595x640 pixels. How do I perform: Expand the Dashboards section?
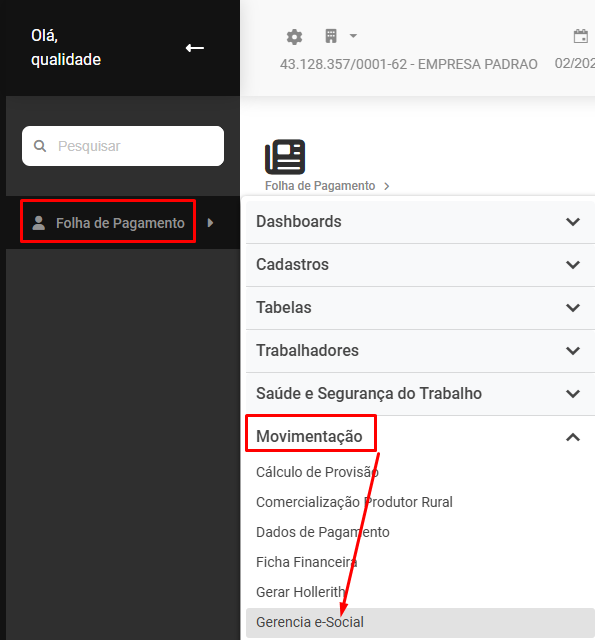click(x=420, y=222)
